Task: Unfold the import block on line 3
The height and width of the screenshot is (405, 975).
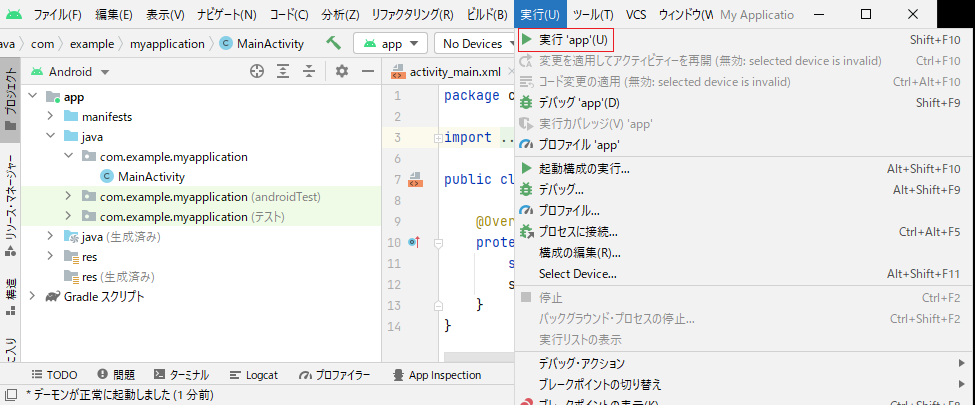Action: click(x=438, y=138)
